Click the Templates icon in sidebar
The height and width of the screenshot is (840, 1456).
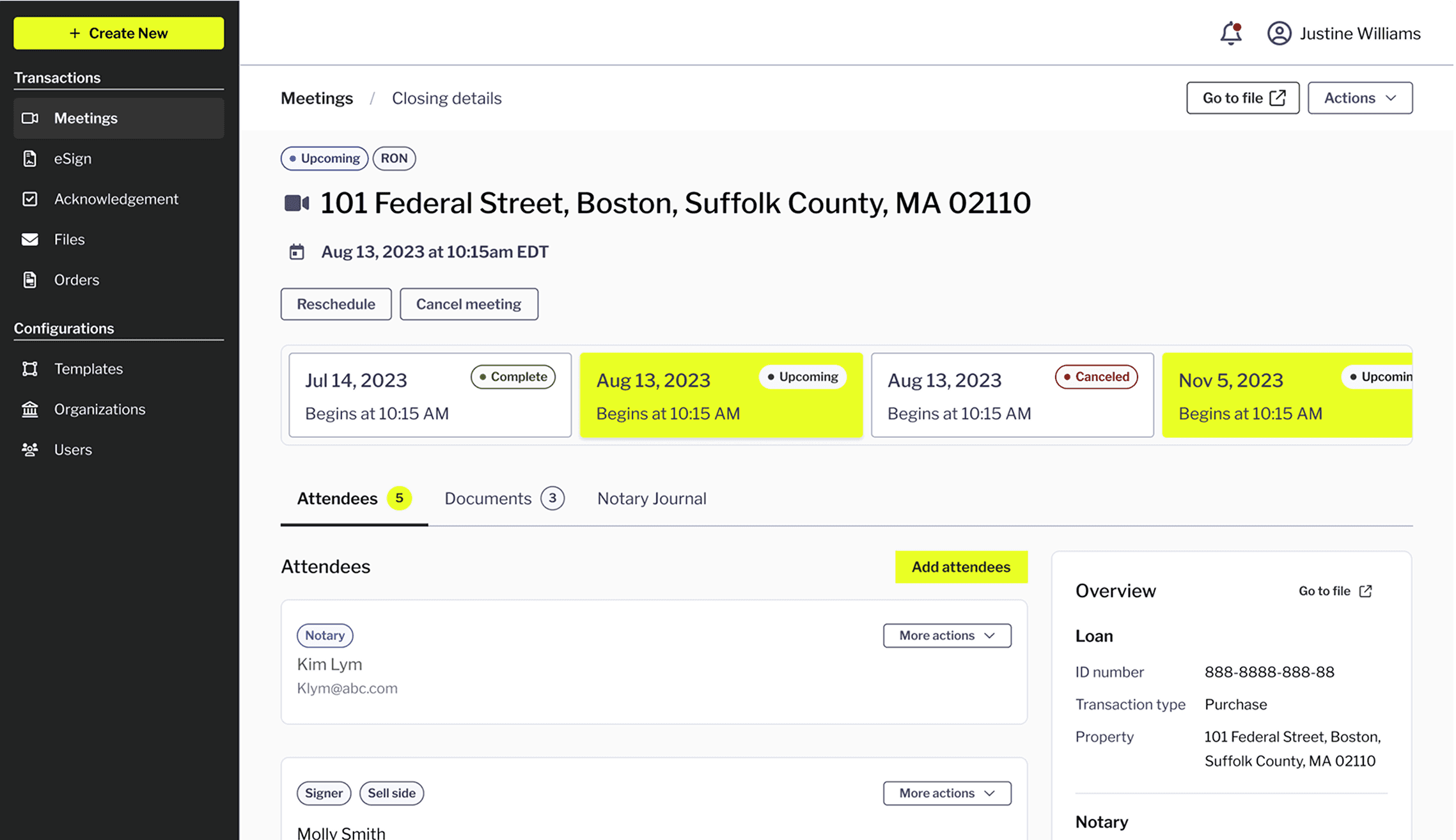[x=30, y=369]
